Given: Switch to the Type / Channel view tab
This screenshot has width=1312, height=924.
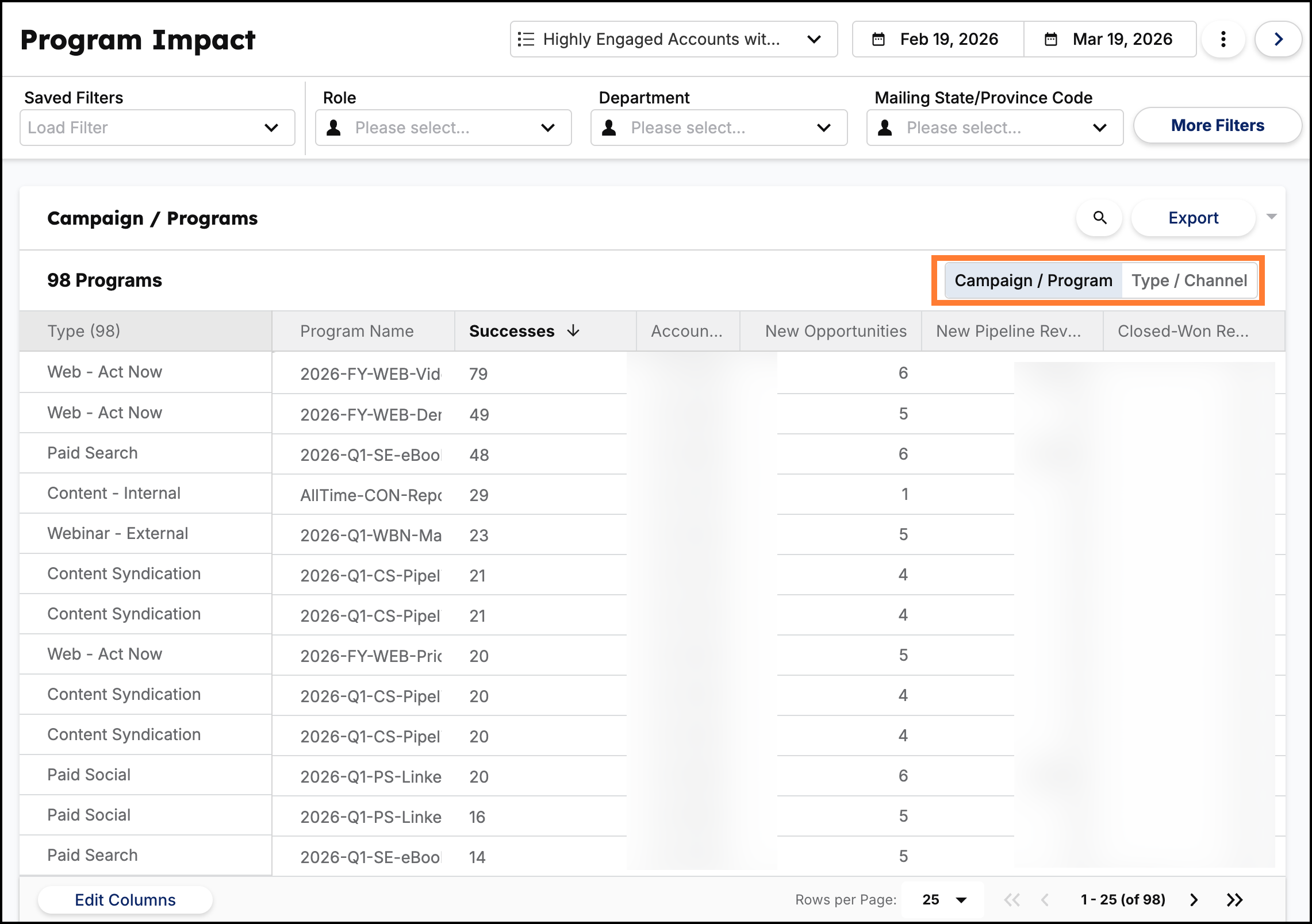Looking at the screenshot, I should (x=1189, y=280).
